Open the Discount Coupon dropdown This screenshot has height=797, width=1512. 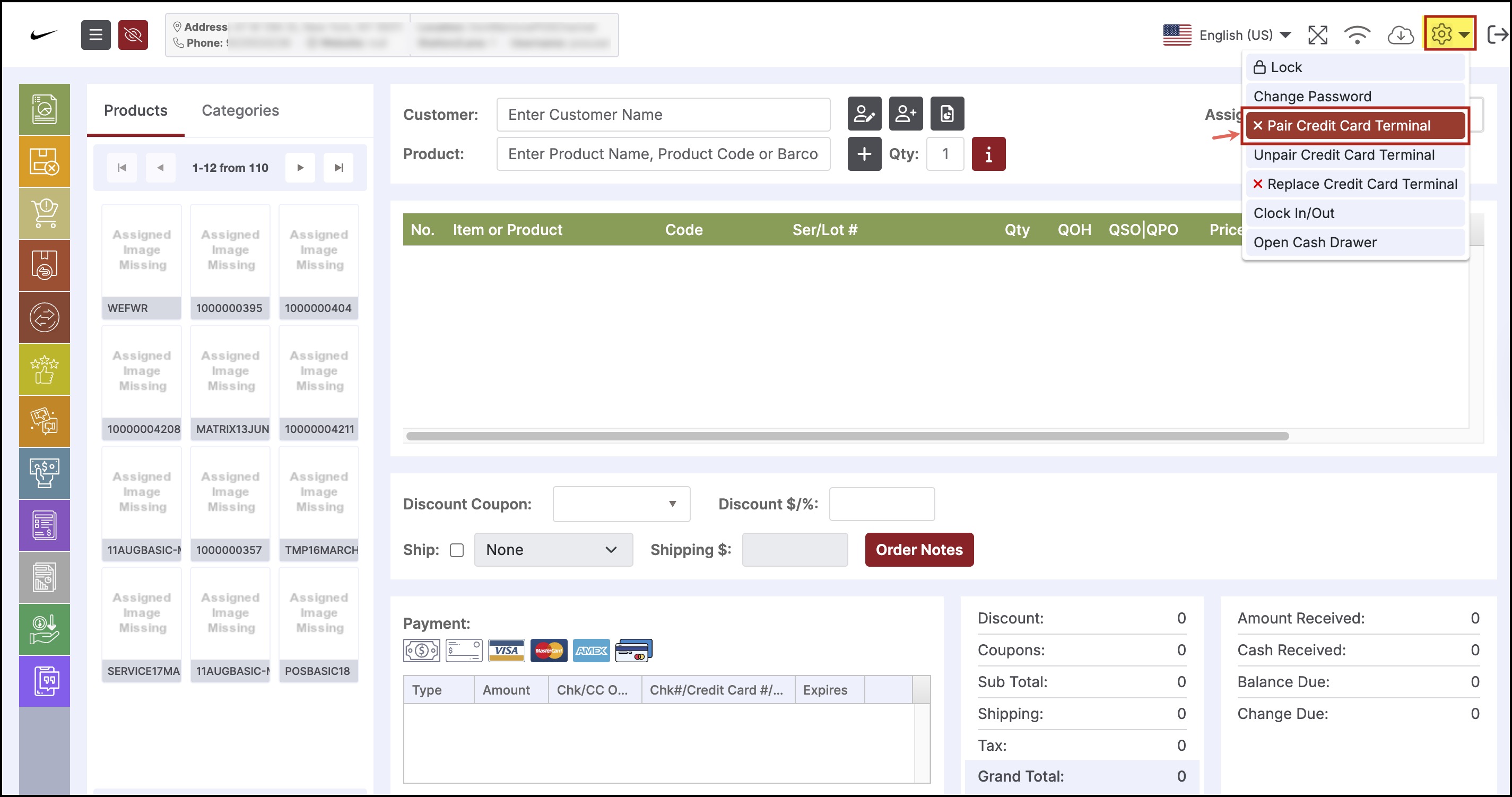621,504
